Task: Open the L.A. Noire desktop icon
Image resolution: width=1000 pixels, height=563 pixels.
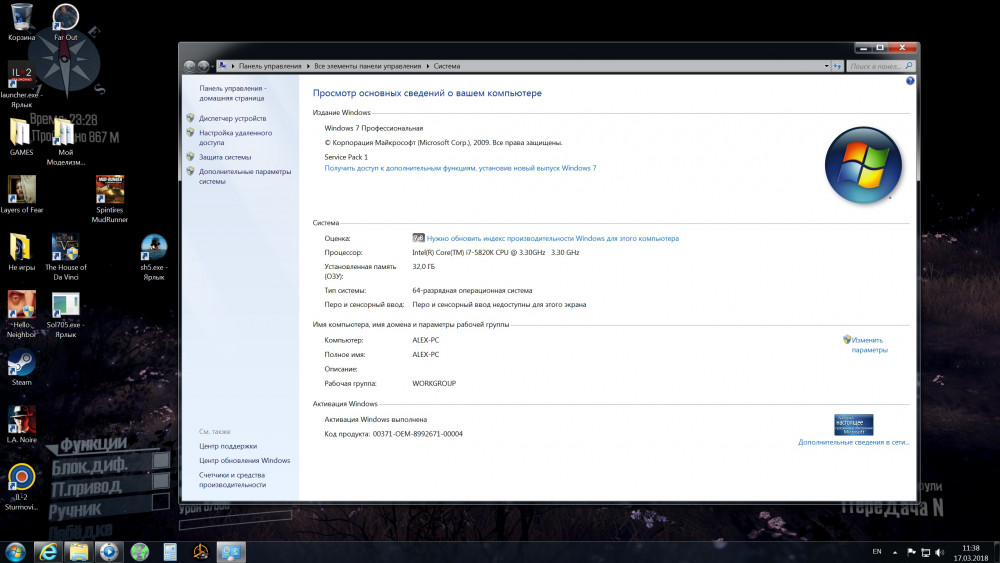Action: pos(21,422)
